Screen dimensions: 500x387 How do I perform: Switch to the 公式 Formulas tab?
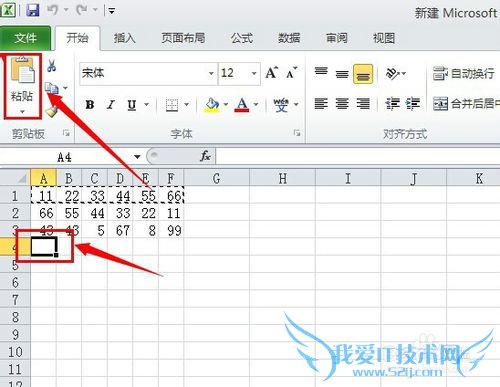pyautogui.click(x=242, y=38)
